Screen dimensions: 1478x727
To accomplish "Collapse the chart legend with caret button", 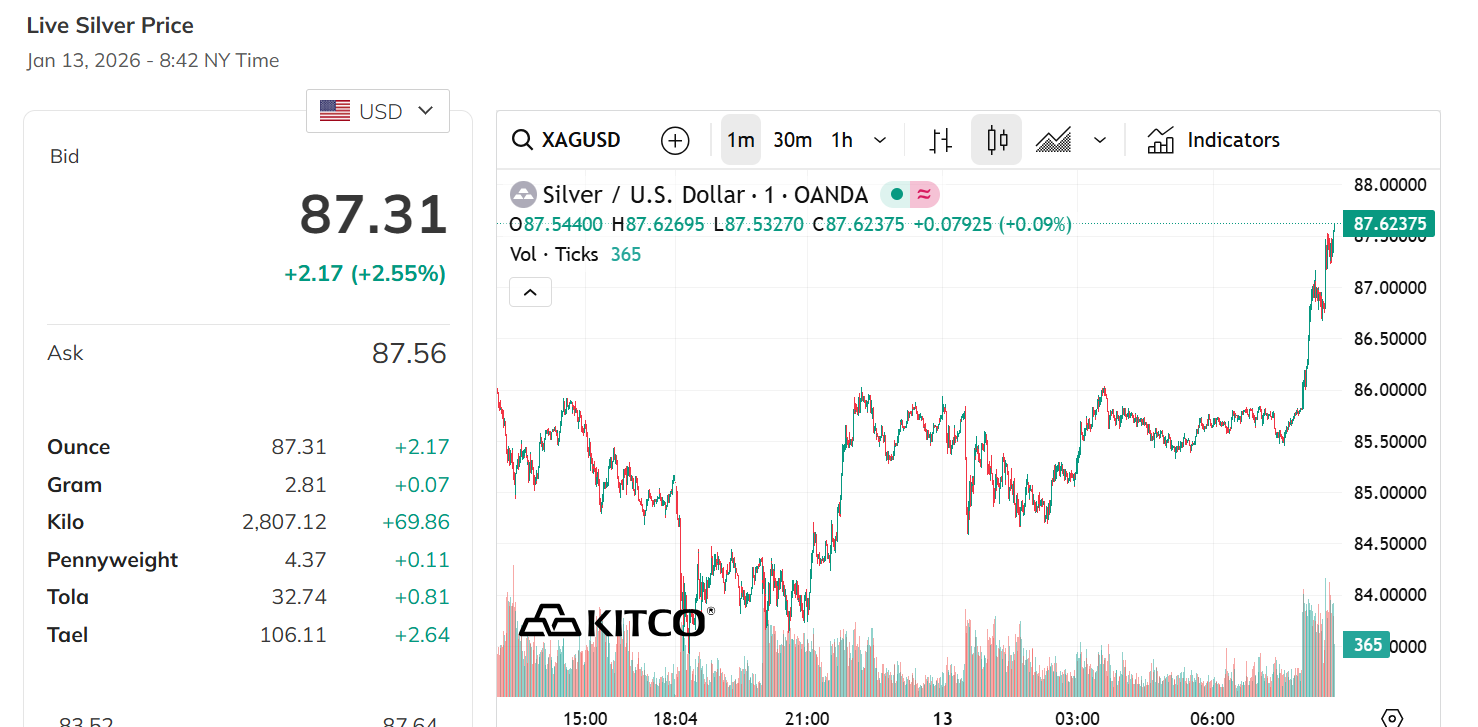I will click(x=530, y=292).
